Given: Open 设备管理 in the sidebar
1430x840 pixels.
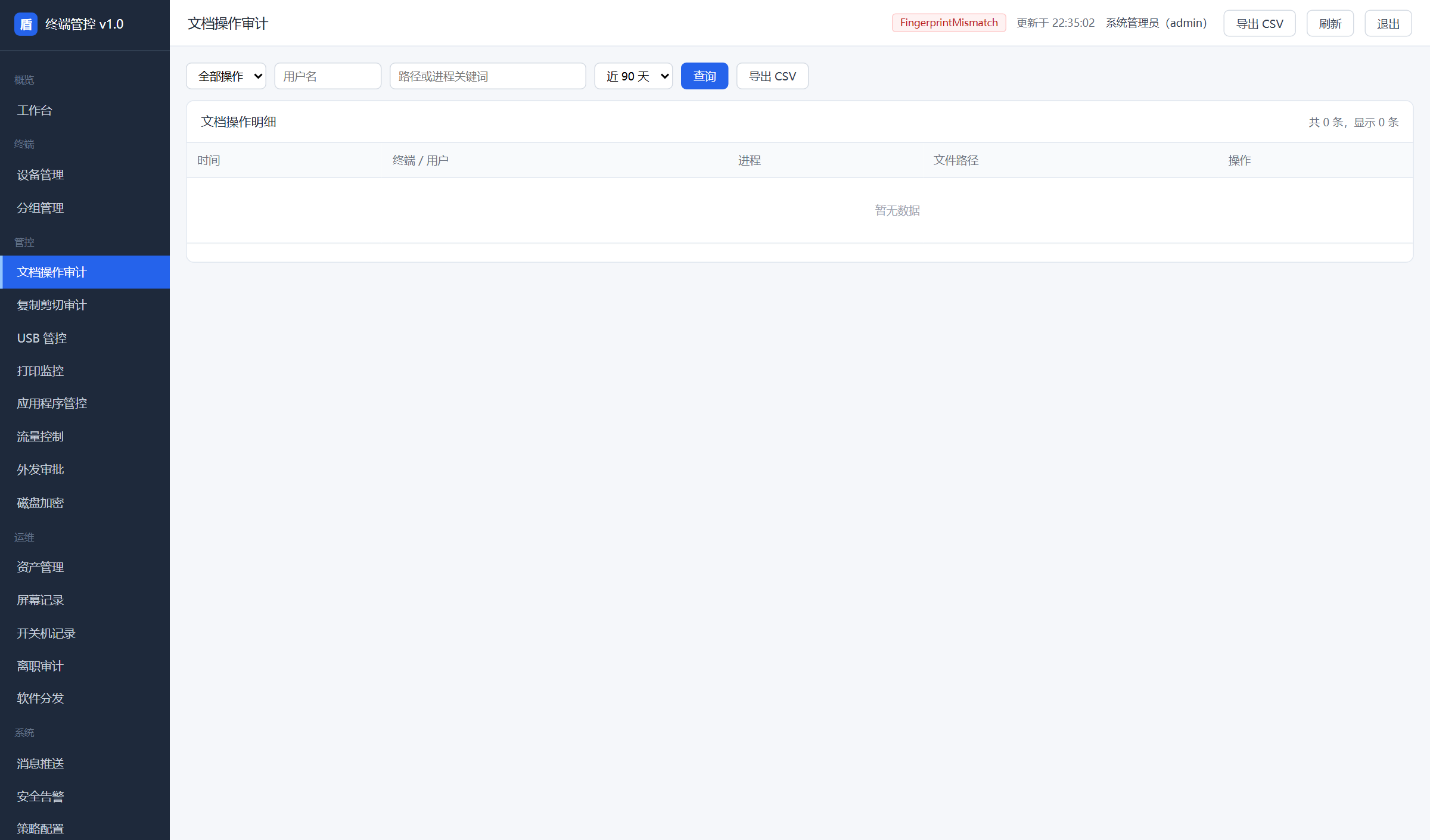Looking at the screenshot, I should [85, 175].
